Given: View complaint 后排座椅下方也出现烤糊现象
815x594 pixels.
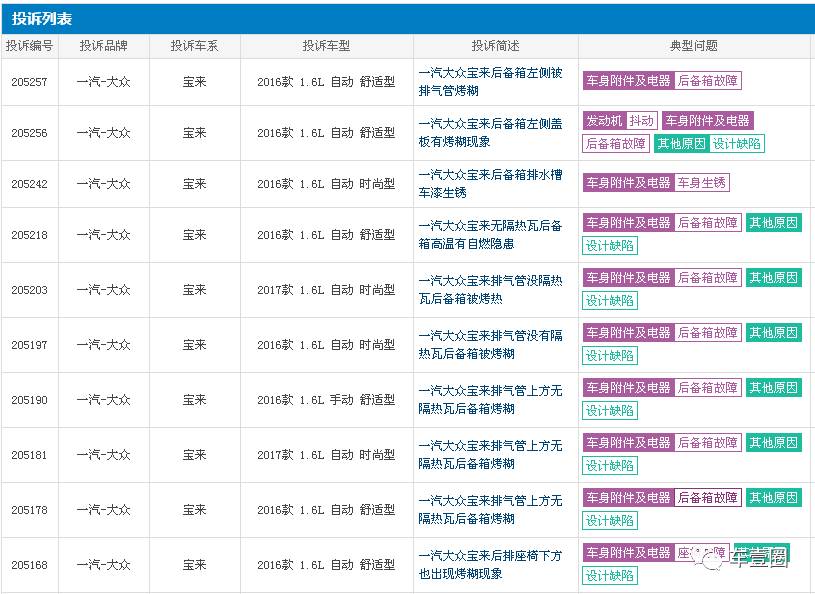Looking at the screenshot, I should (x=490, y=565).
